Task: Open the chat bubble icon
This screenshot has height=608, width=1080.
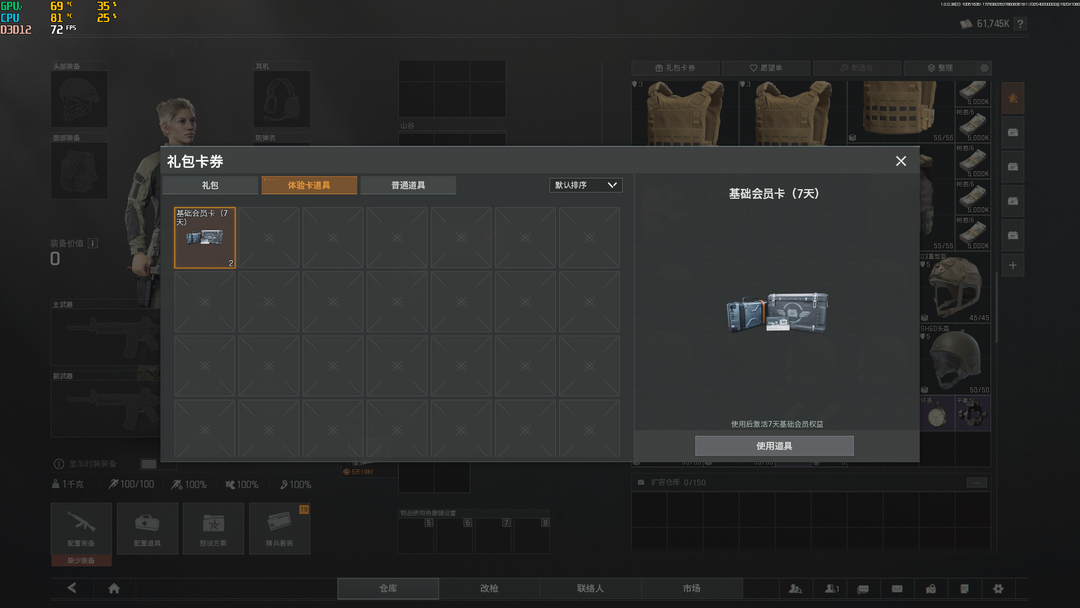Action: pyautogui.click(x=863, y=589)
